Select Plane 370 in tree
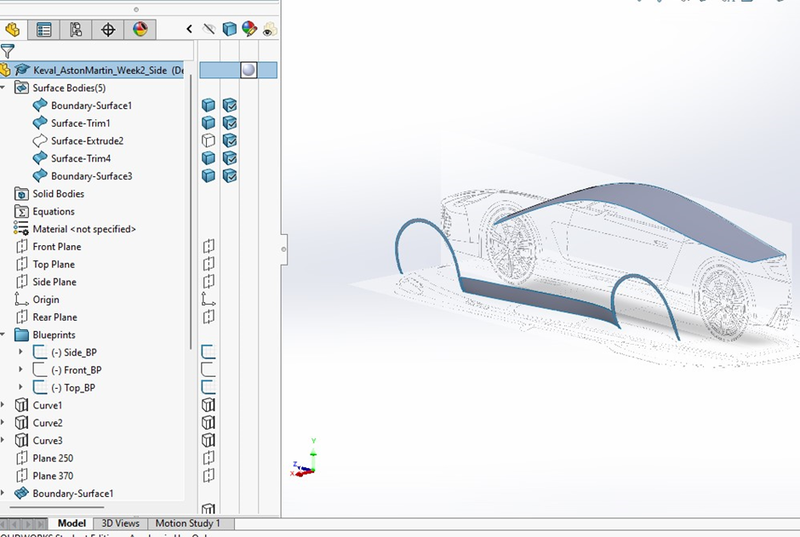The image size is (800, 537). tap(53, 476)
